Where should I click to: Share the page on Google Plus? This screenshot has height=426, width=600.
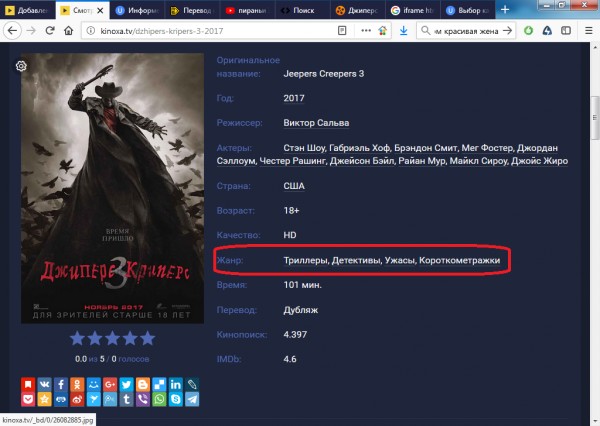click(110, 384)
